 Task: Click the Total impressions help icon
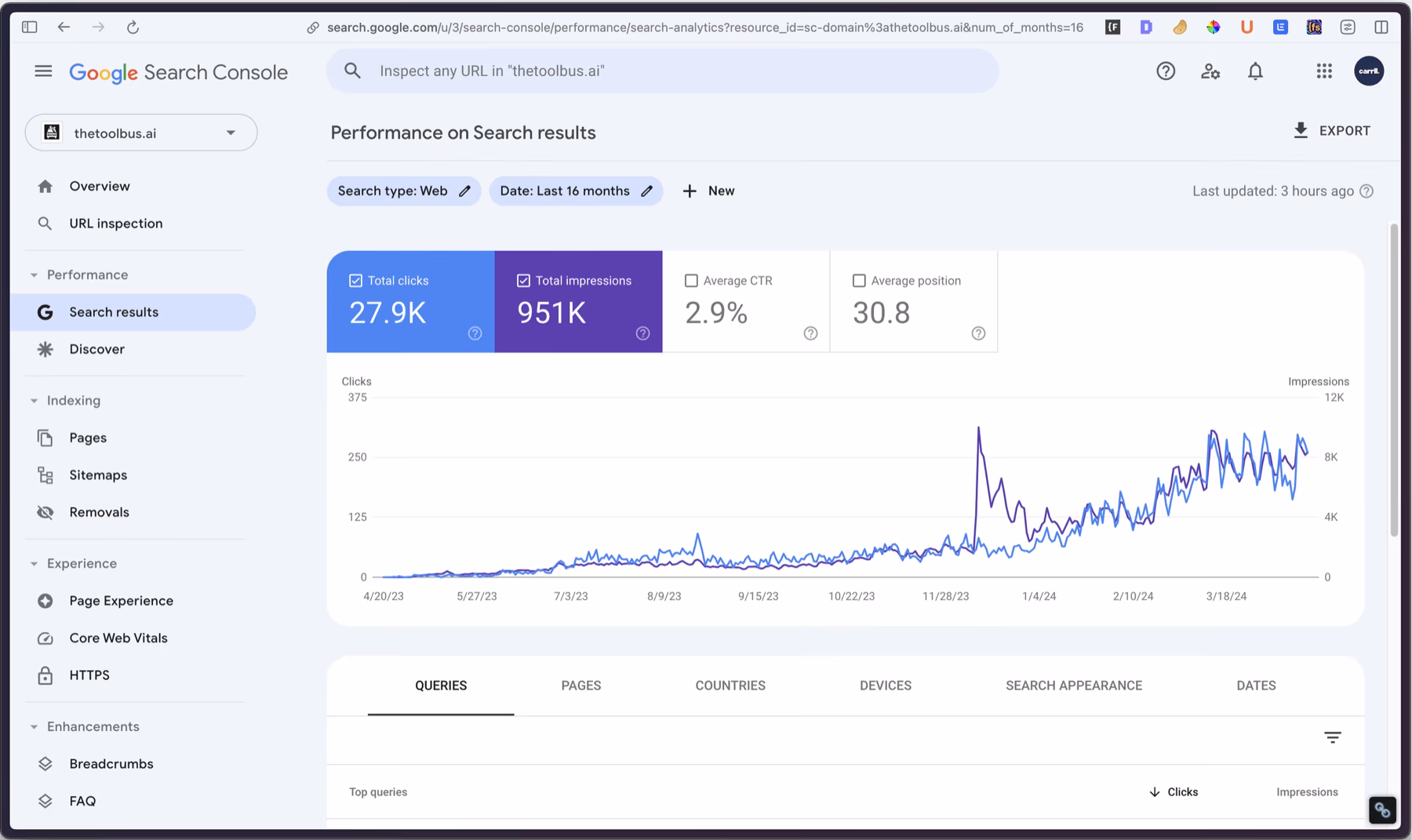click(x=642, y=333)
